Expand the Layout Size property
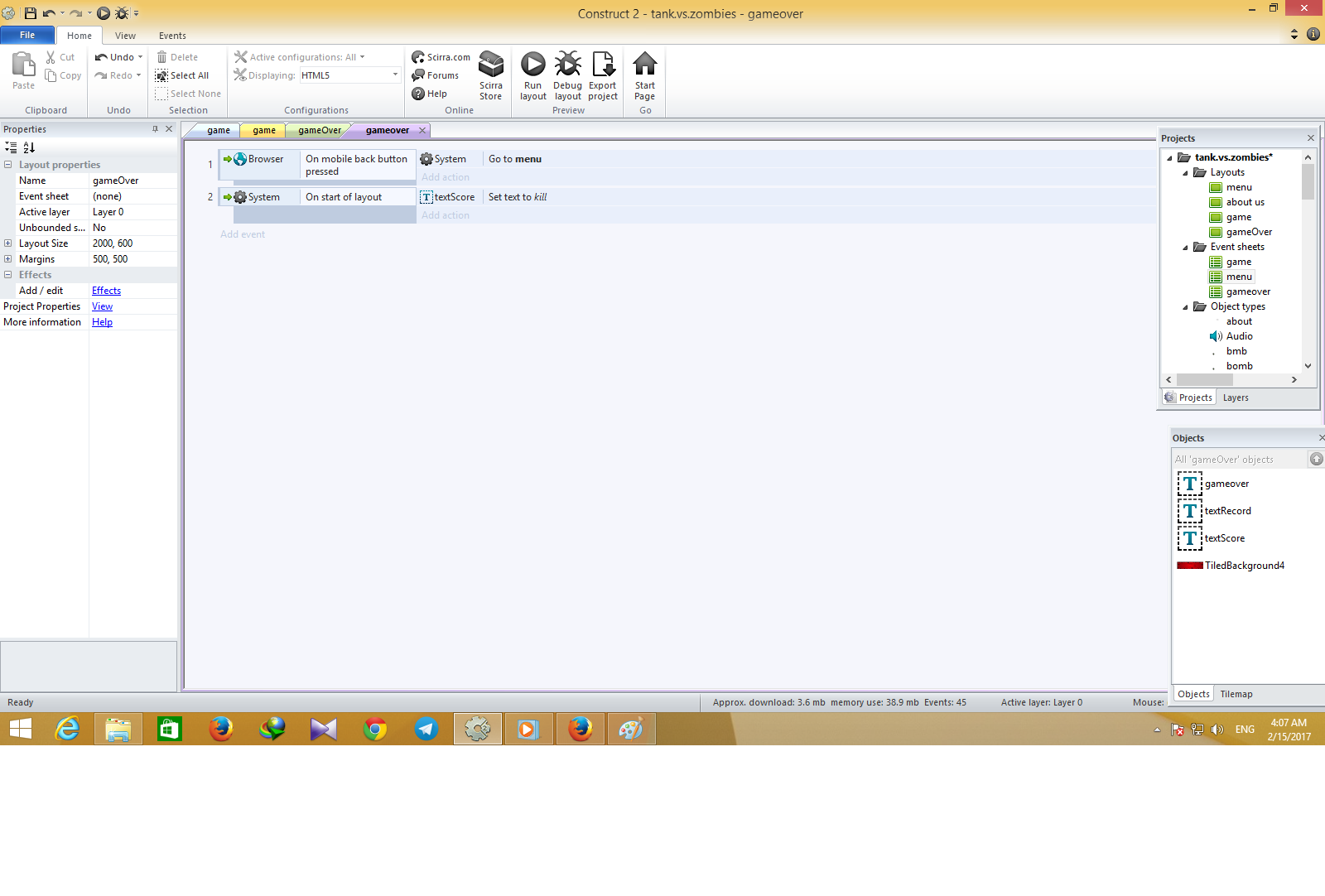This screenshot has height=896, width=1325. coord(7,243)
